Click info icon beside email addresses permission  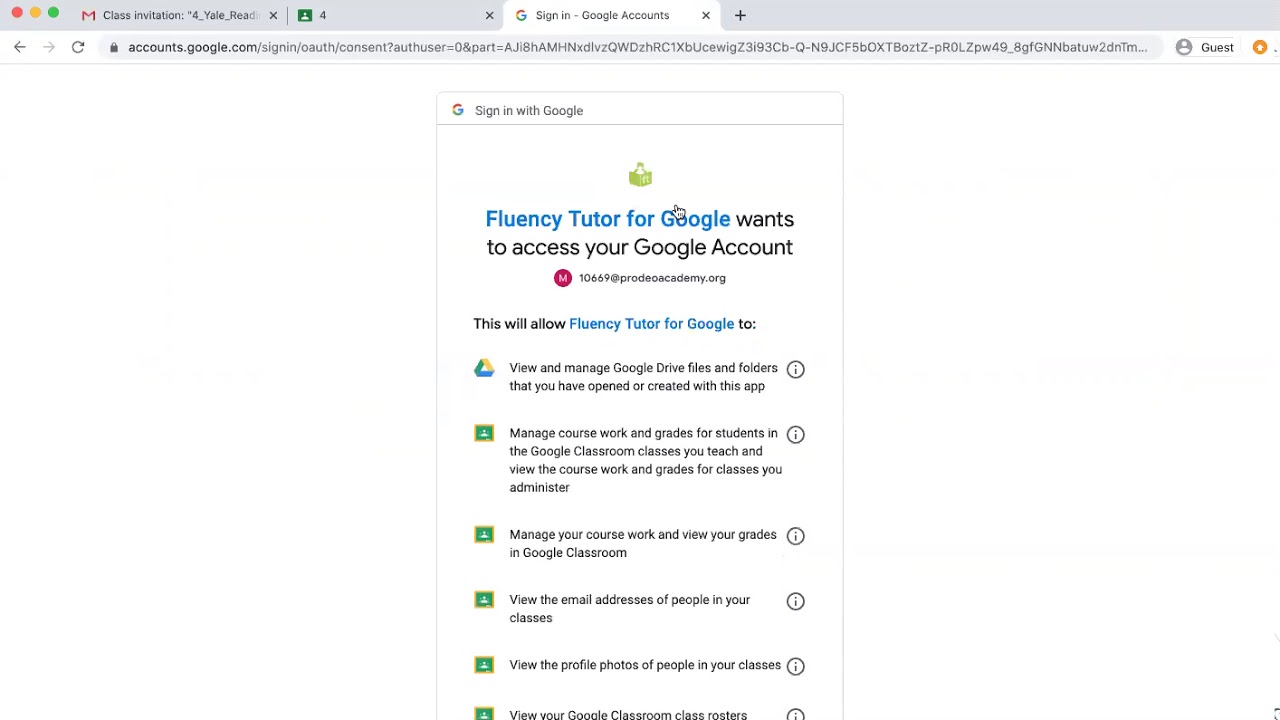(x=795, y=601)
